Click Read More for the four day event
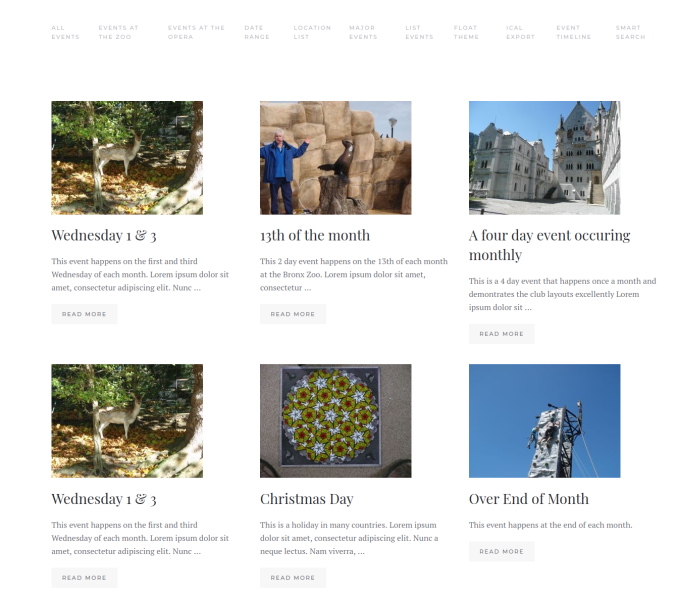The image size is (676, 600). tap(501, 334)
